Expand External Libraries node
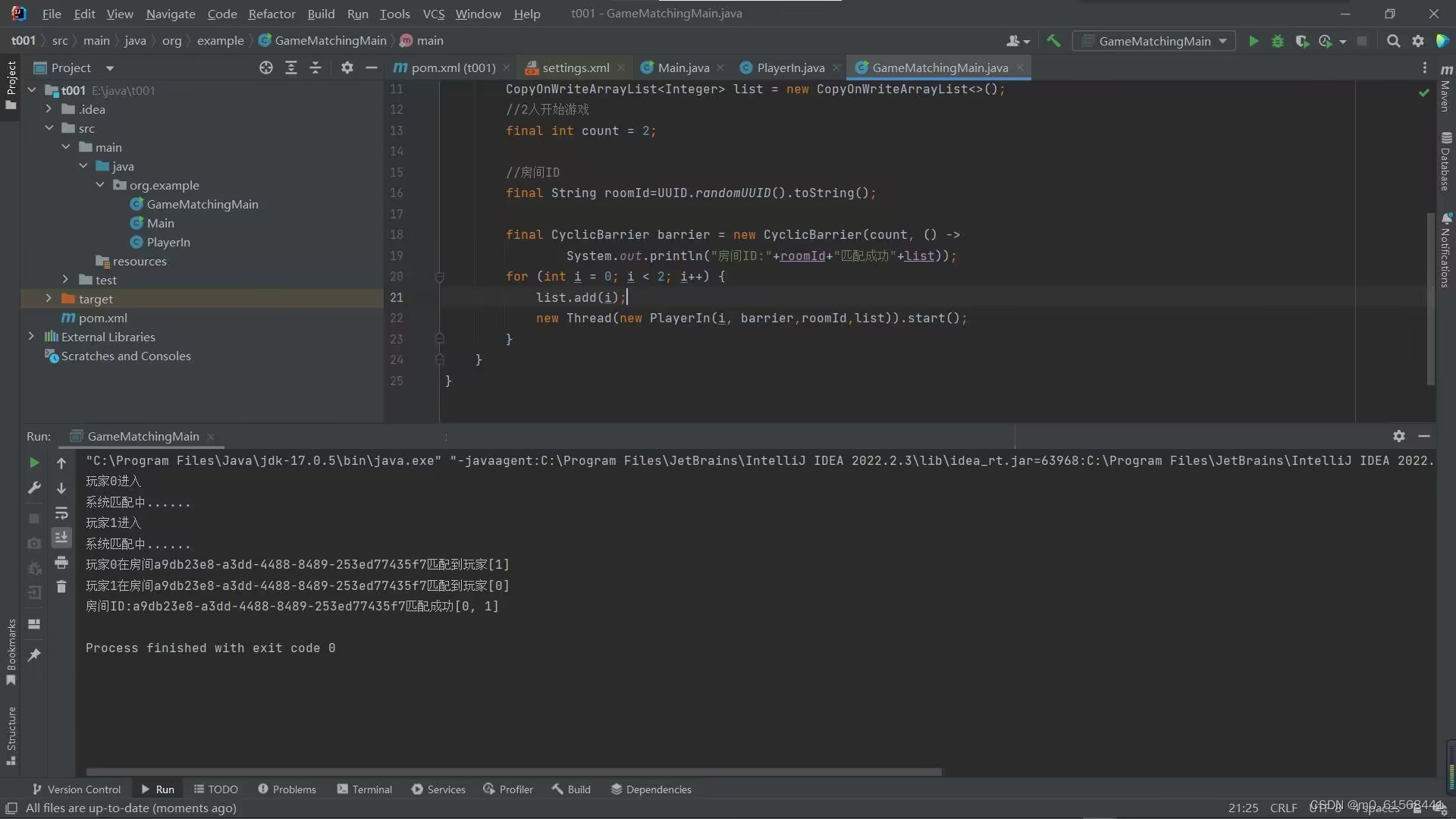The image size is (1456, 819). click(x=31, y=337)
